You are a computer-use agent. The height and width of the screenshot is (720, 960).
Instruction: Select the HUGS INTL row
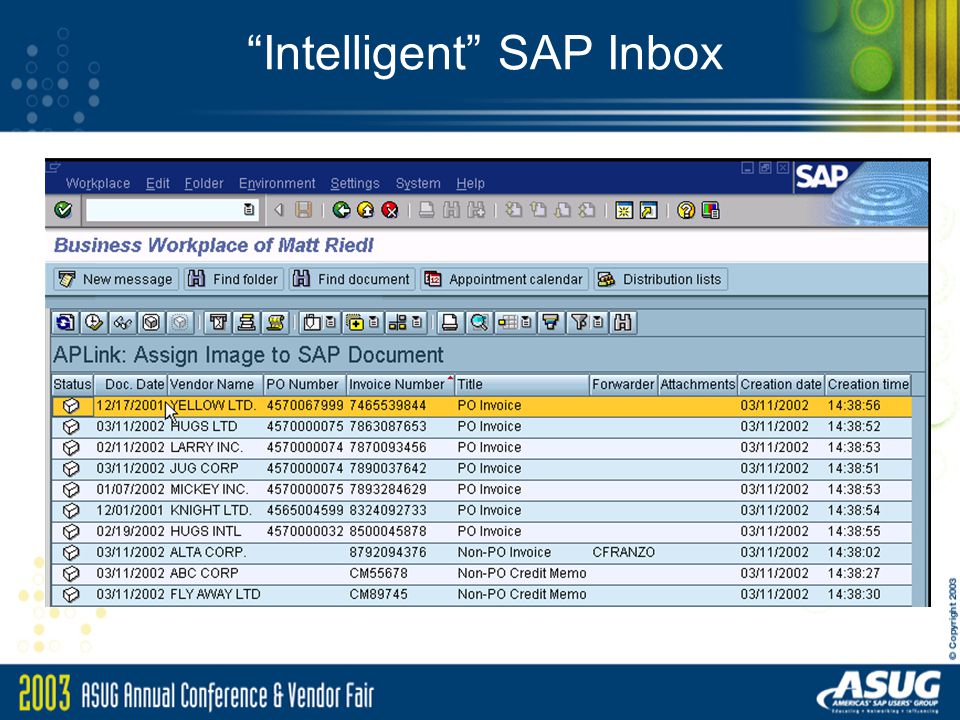pos(482,531)
